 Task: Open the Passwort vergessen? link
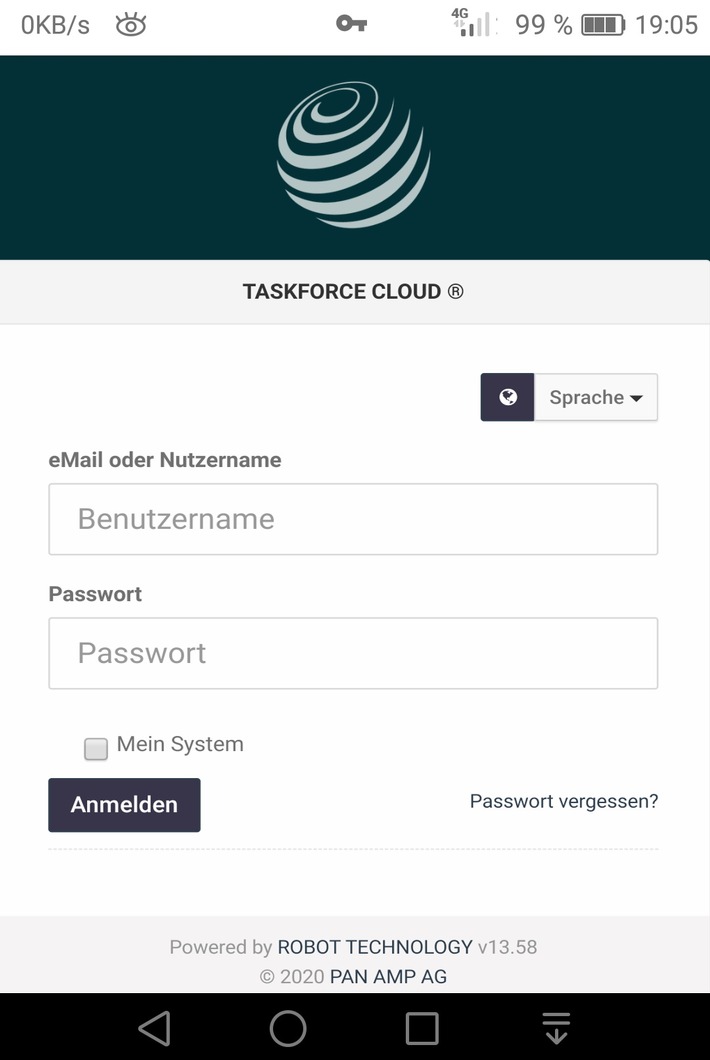564,801
